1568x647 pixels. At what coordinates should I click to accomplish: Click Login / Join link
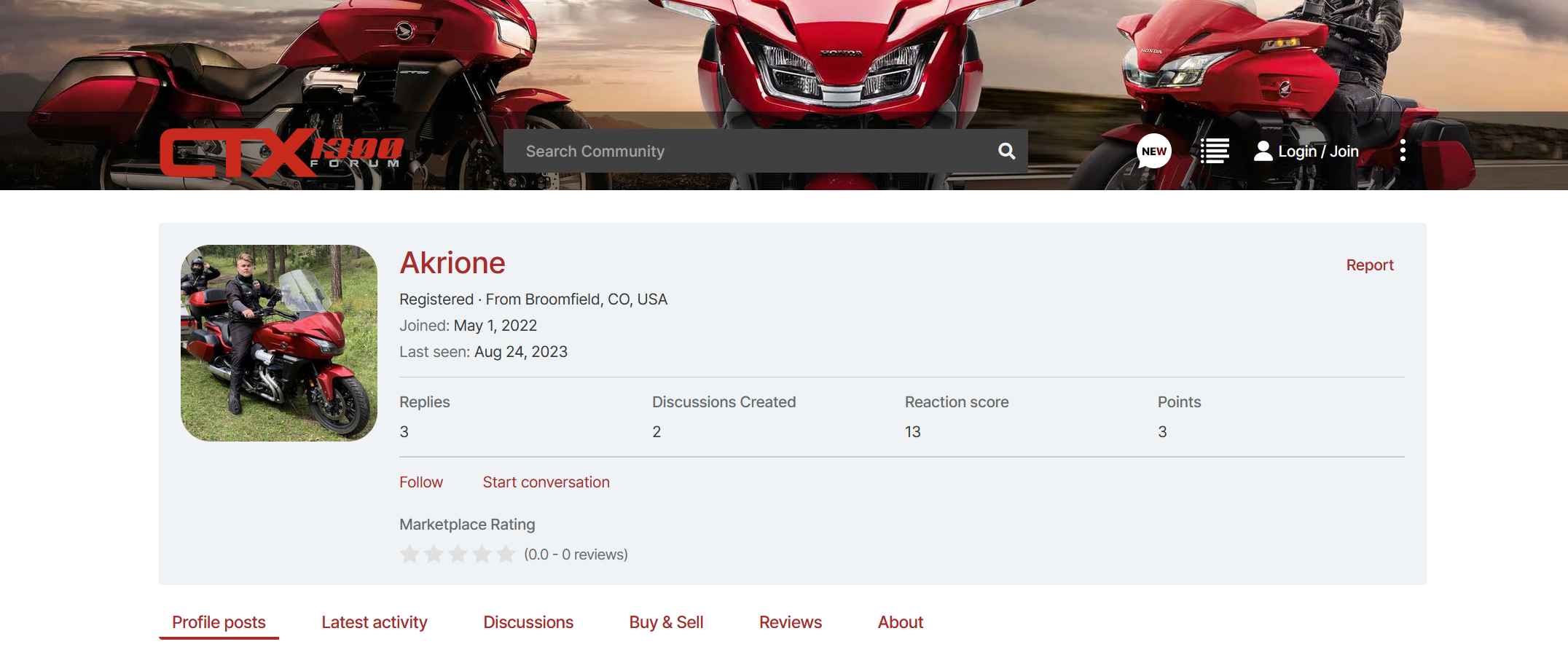pyautogui.click(x=1318, y=151)
